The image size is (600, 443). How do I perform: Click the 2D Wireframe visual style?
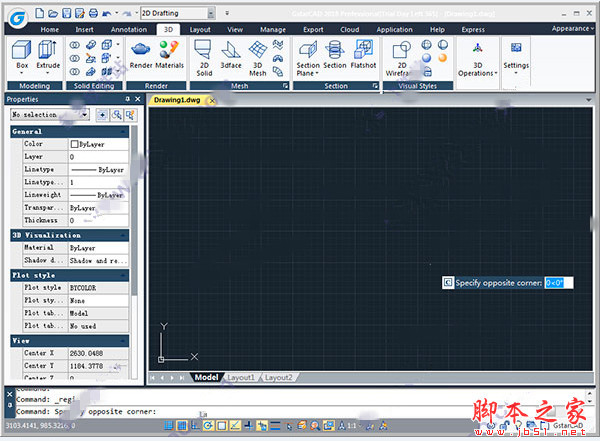point(400,58)
